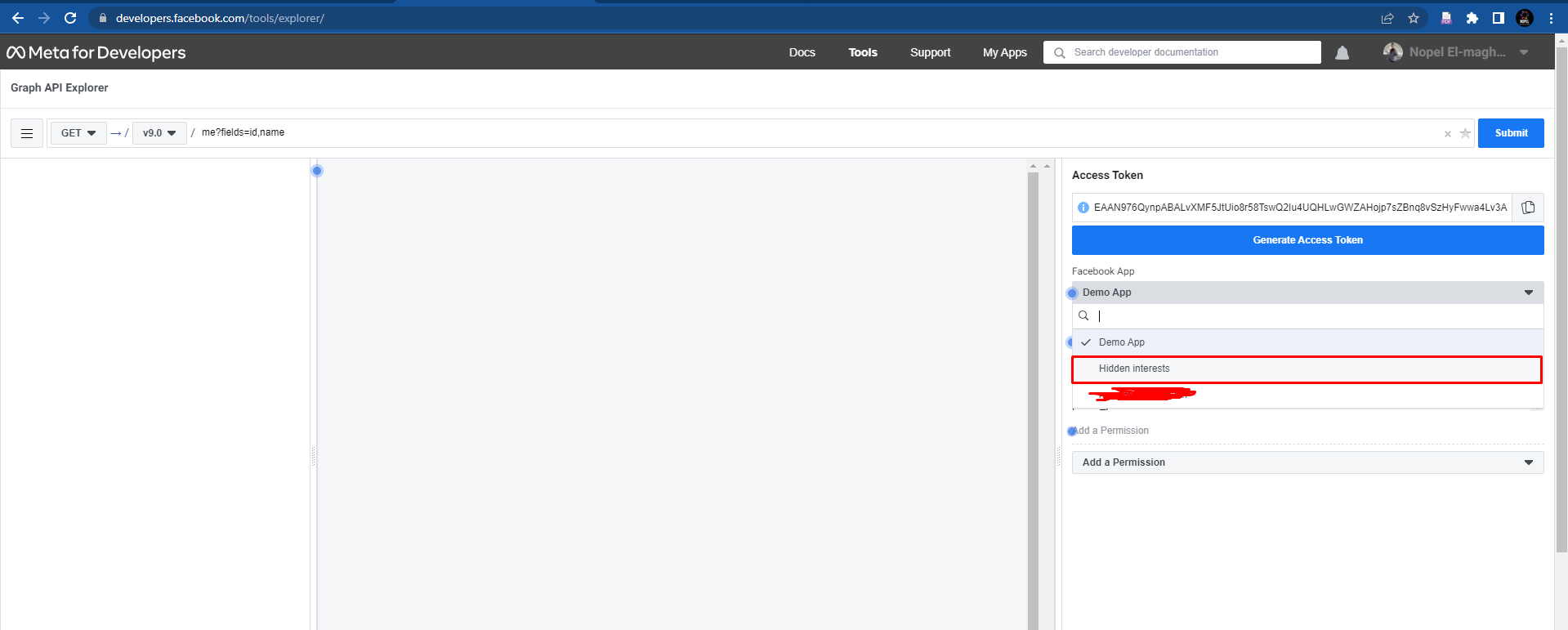Open My Apps in top navigation
The width and height of the screenshot is (1568, 630).
1004,52
